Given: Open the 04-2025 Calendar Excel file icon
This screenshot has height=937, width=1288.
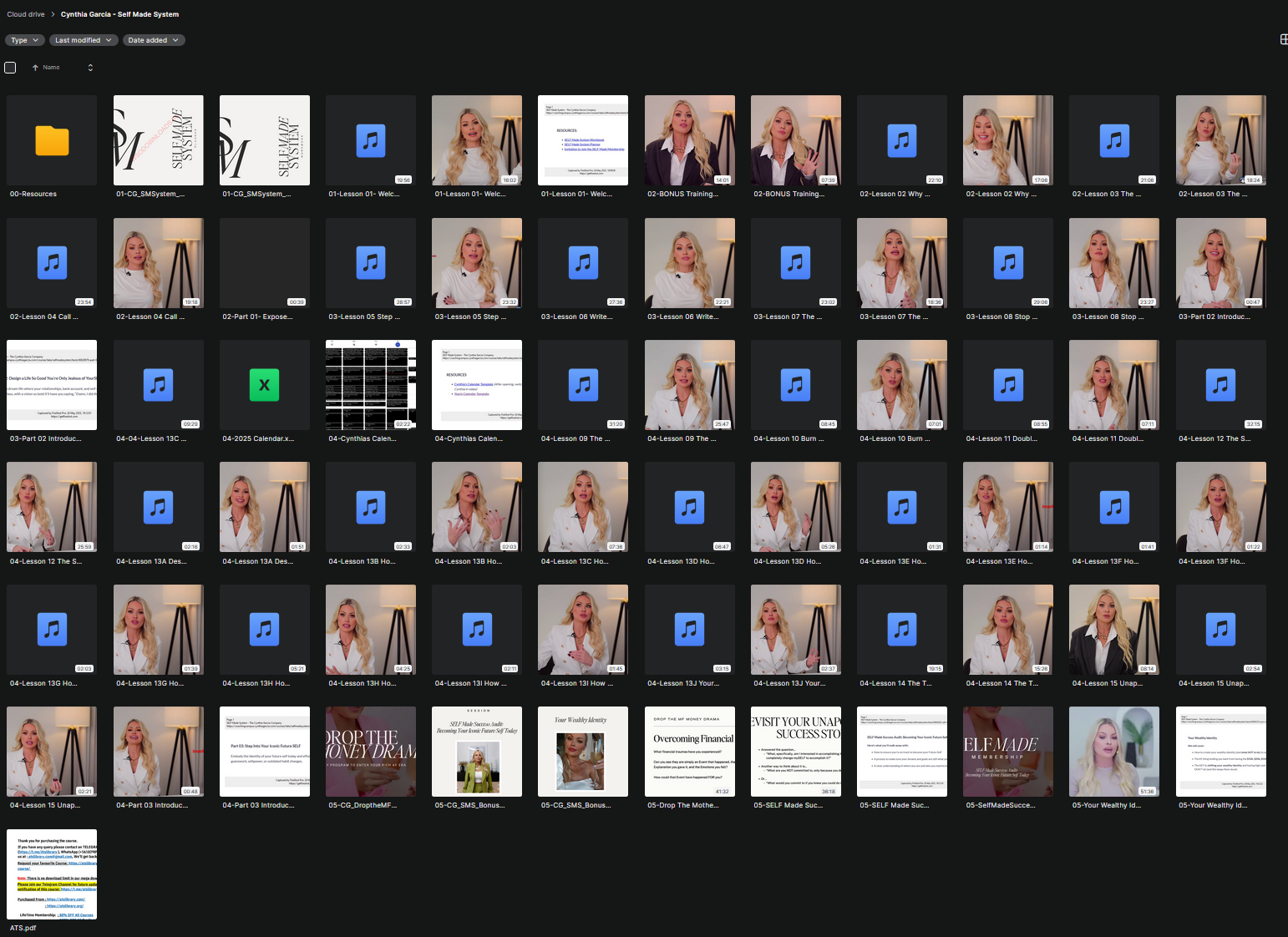Looking at the screenshot, I should tap(264, 385).
